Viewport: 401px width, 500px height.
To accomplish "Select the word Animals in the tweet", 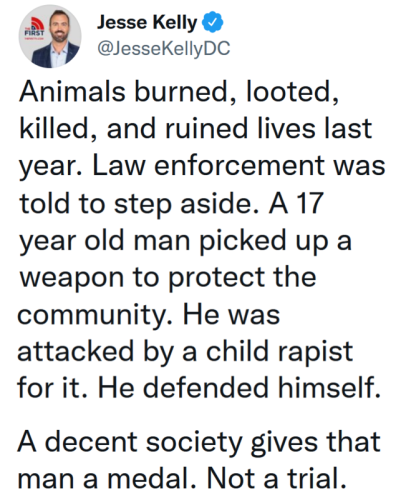I will pyautogui.click(x=72, y=91).
